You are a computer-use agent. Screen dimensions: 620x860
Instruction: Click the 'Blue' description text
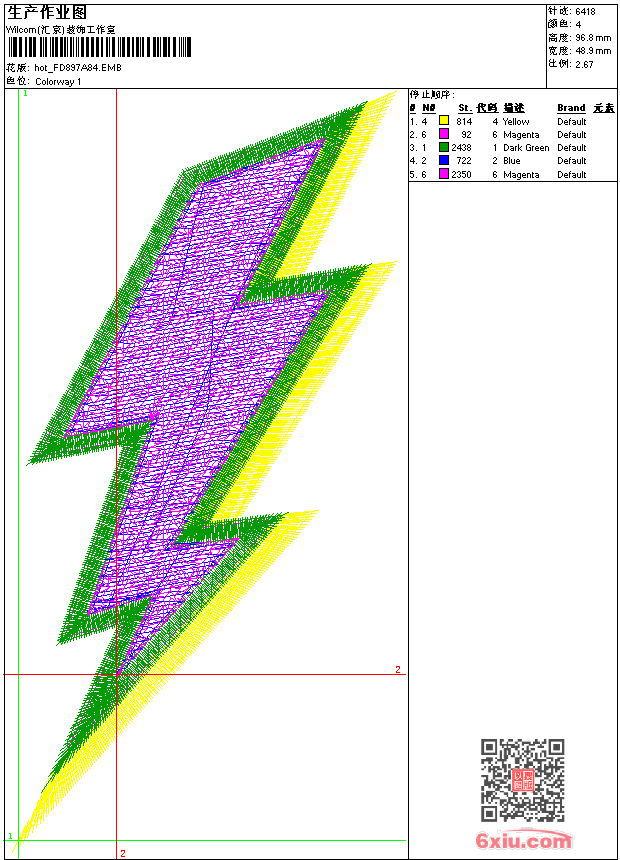(511, 161)
